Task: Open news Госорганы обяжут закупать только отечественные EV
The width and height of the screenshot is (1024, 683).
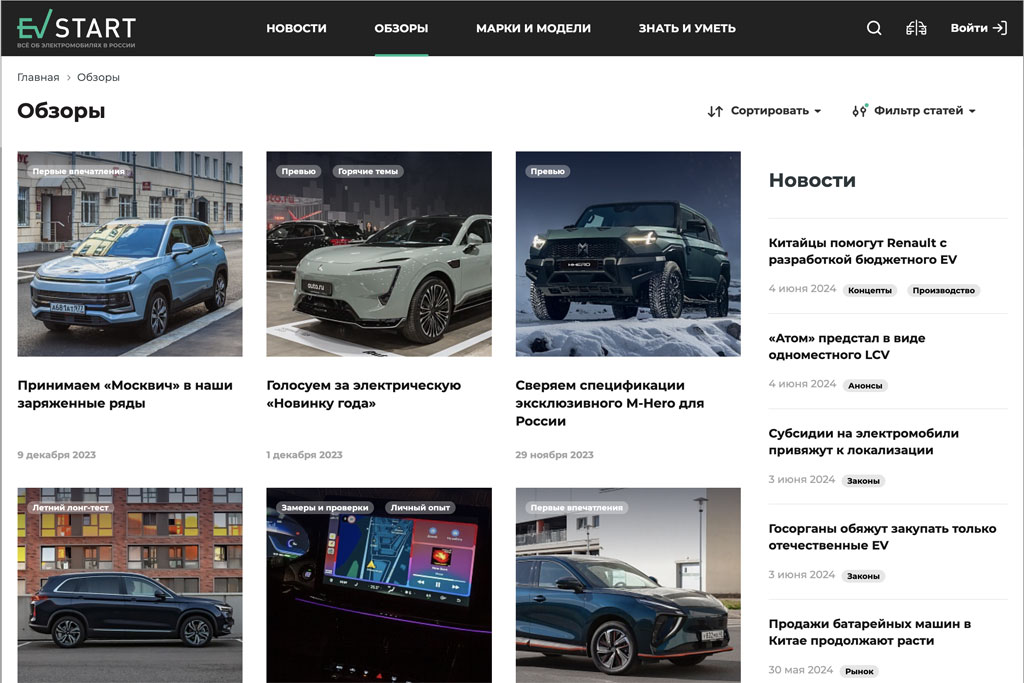Action: 882,537
